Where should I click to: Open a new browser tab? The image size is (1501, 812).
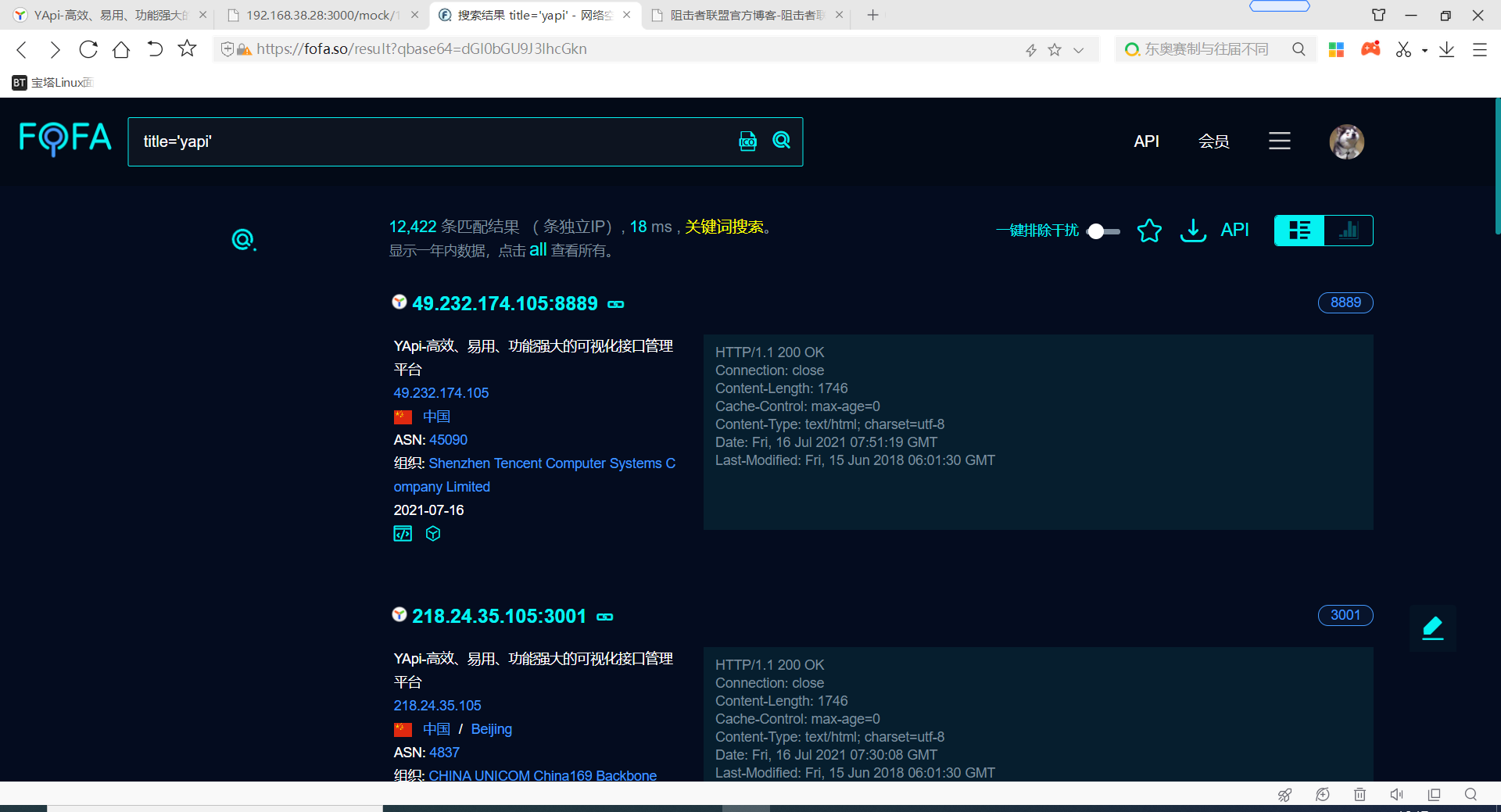click(873, 15)
